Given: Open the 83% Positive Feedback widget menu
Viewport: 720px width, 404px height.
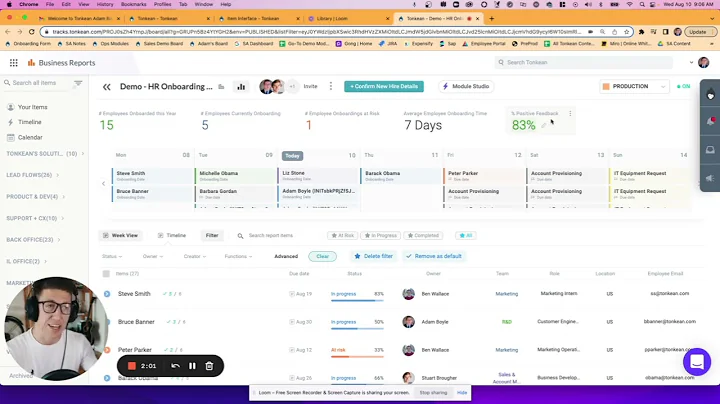Looking at the screenshot, I should tap(570, 113).
